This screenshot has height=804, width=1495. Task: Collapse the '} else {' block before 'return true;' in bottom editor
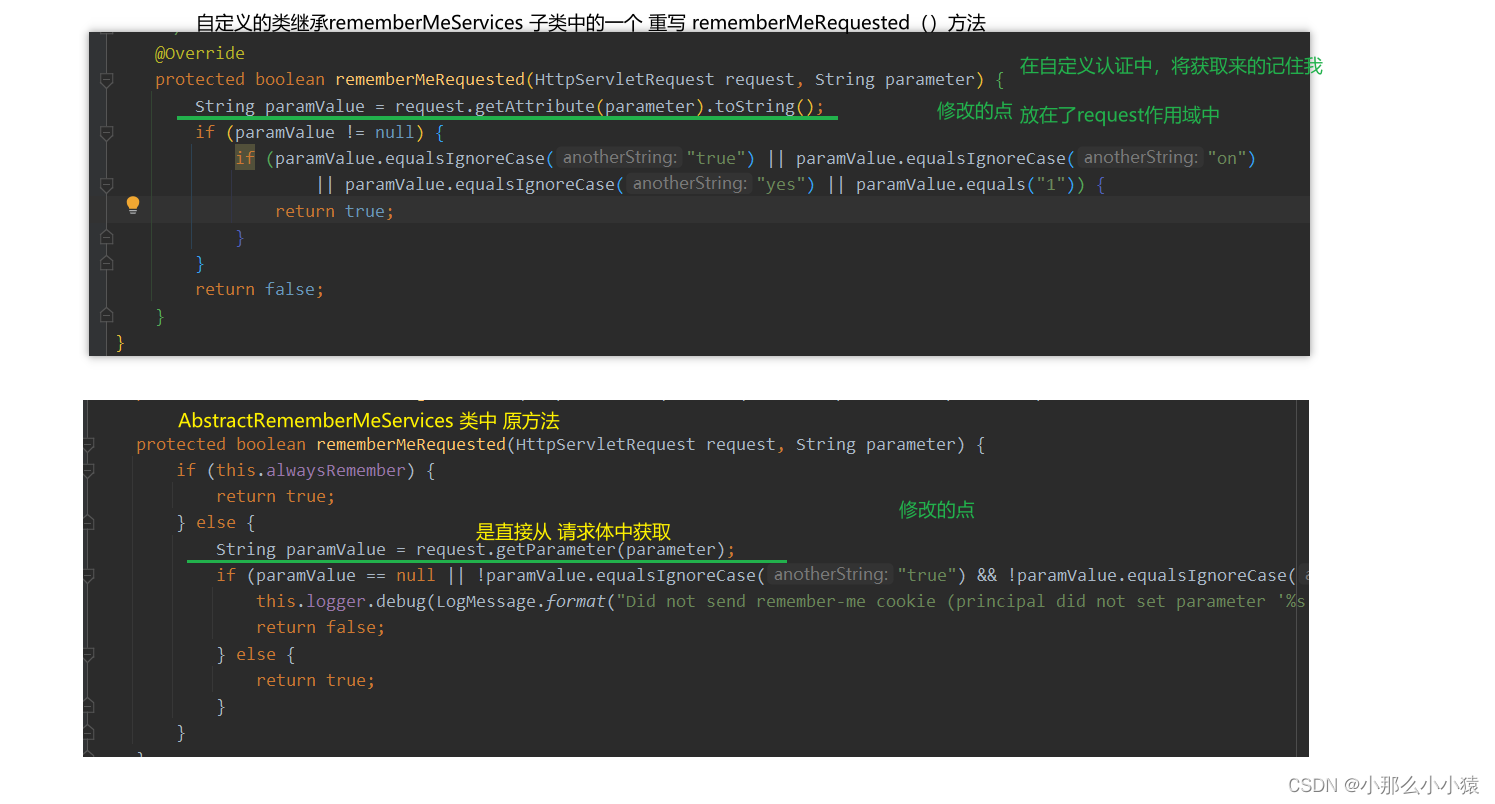pos(88,654)
